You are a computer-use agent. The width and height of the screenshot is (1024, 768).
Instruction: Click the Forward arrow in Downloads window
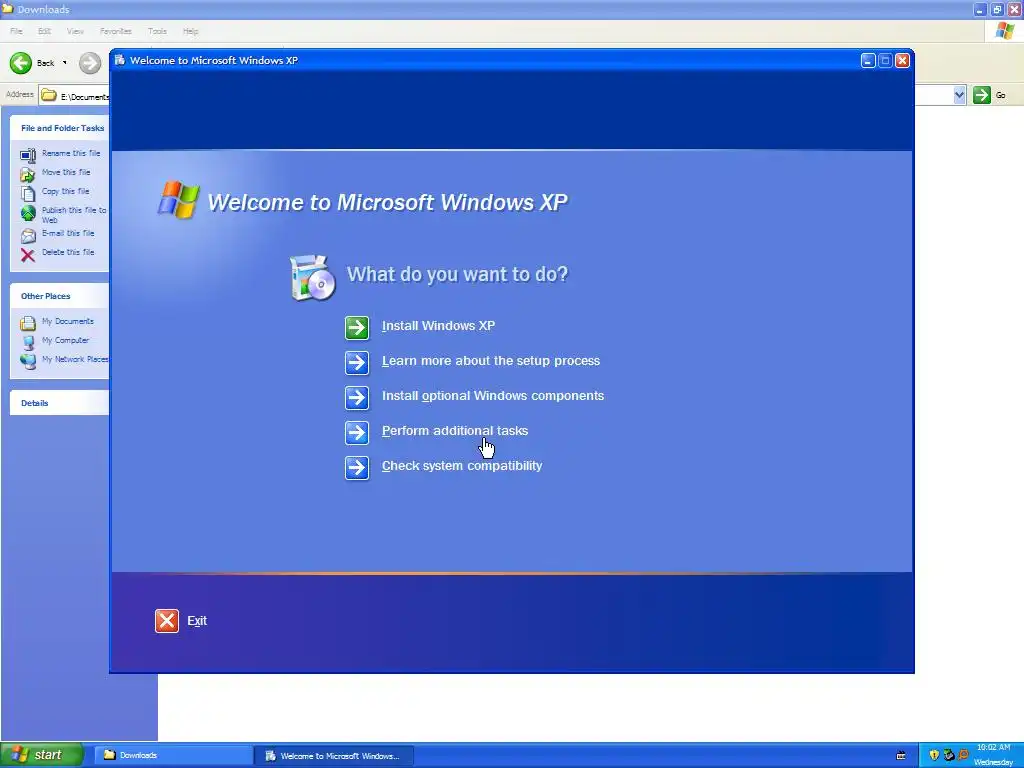(90, 63)
